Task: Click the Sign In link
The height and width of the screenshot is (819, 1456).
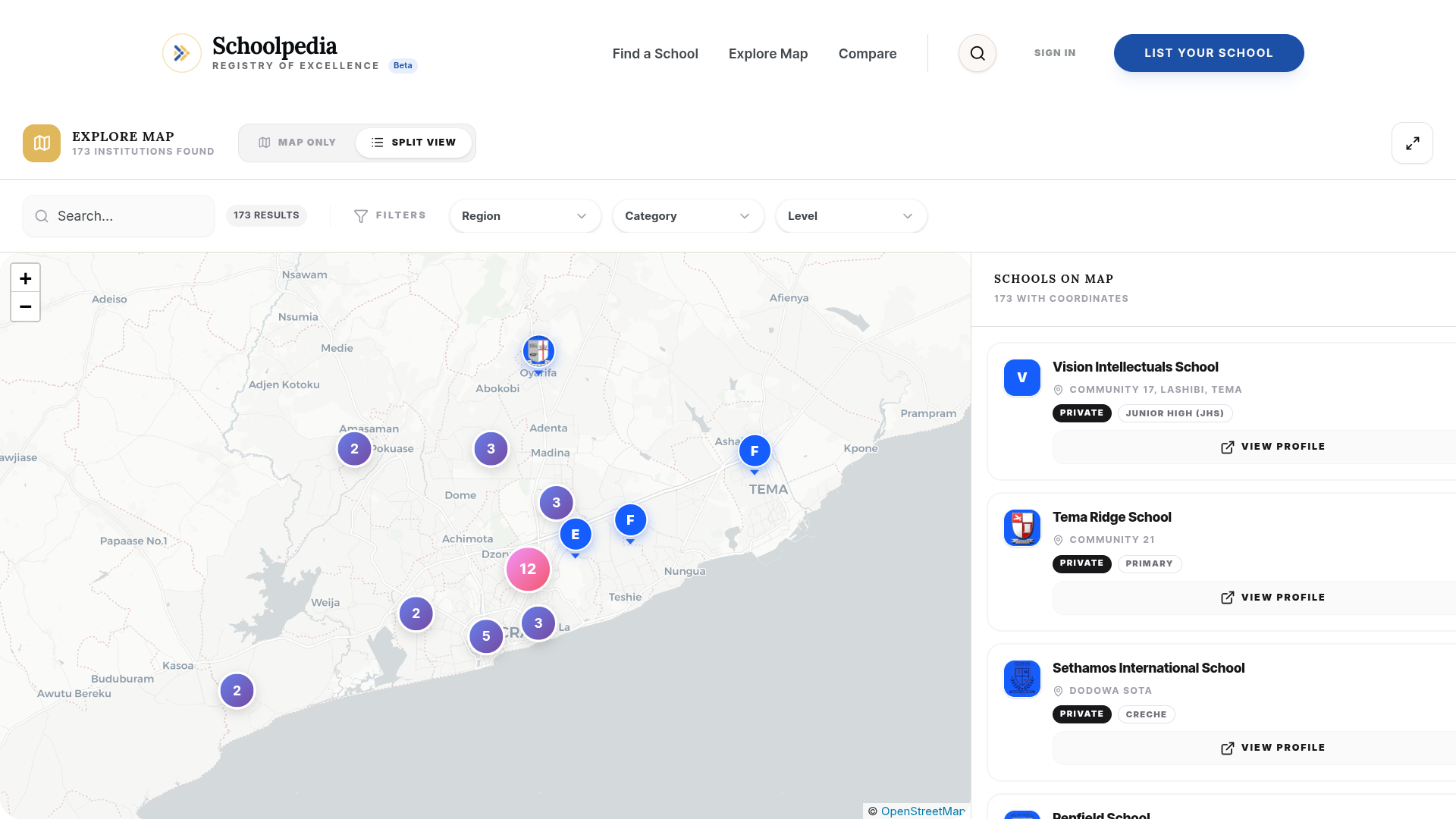Action: [x=1055, y=53]
